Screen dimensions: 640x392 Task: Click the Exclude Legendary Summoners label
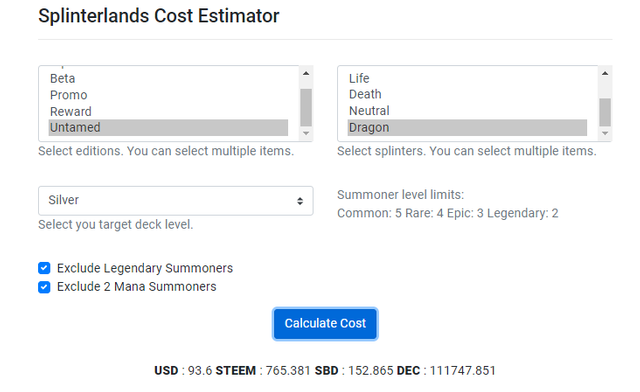pyautogui.click(x=145, y=268)
